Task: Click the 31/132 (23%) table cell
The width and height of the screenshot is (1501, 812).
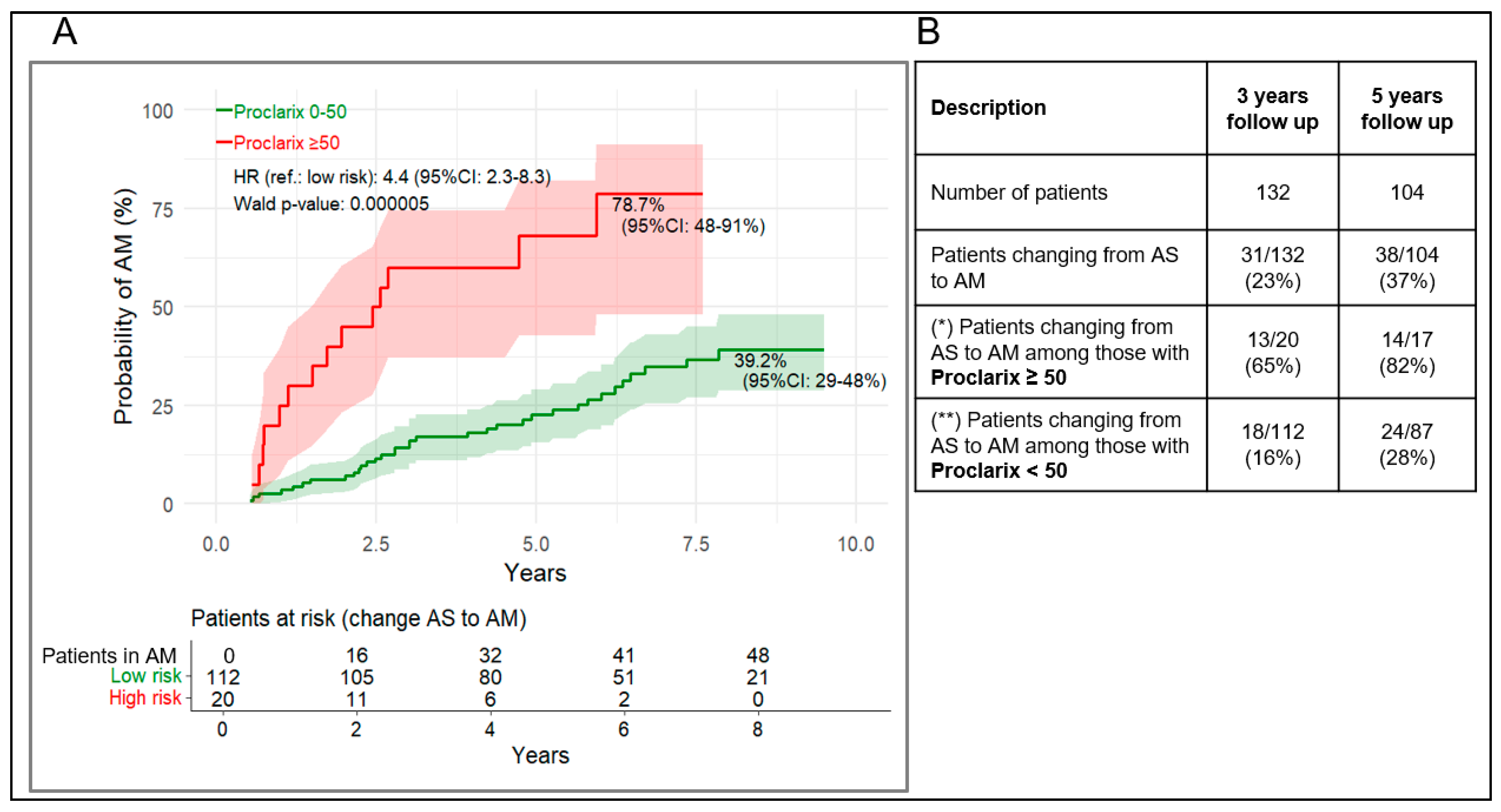Action: pos(1273,267)
